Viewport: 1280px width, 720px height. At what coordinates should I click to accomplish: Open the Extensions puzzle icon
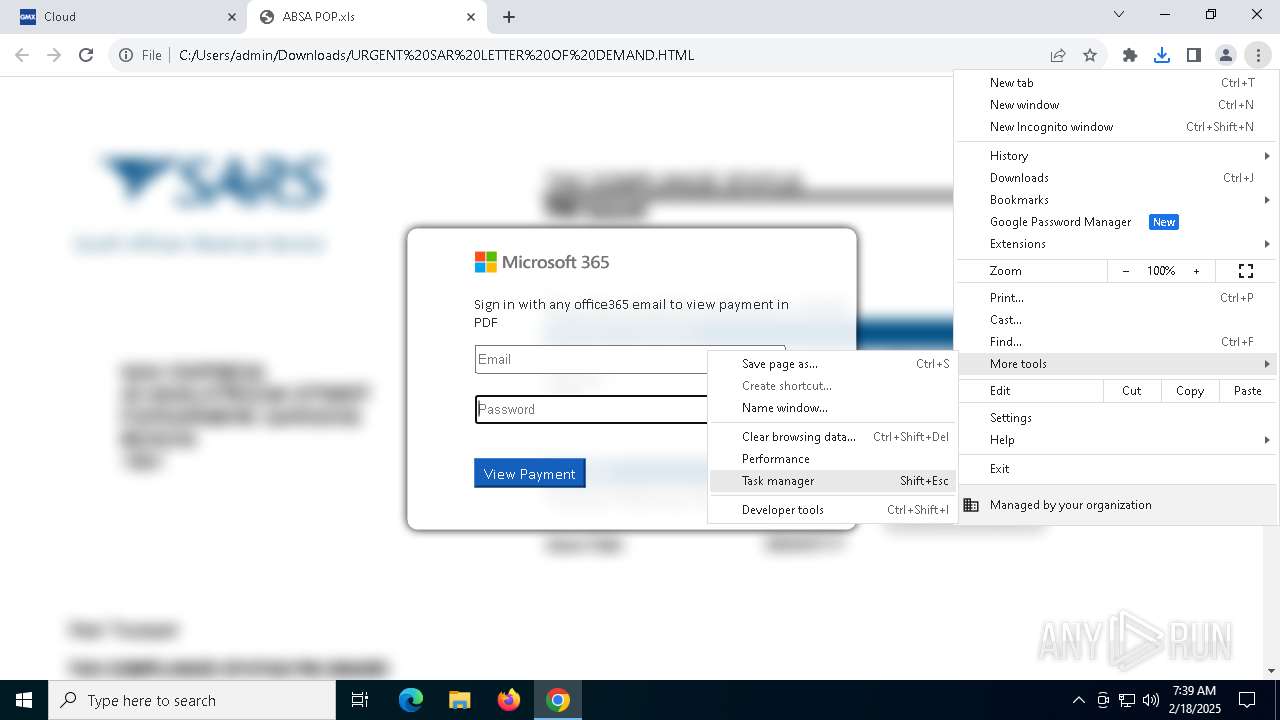pyautogui.click(x=1130, y=55)
